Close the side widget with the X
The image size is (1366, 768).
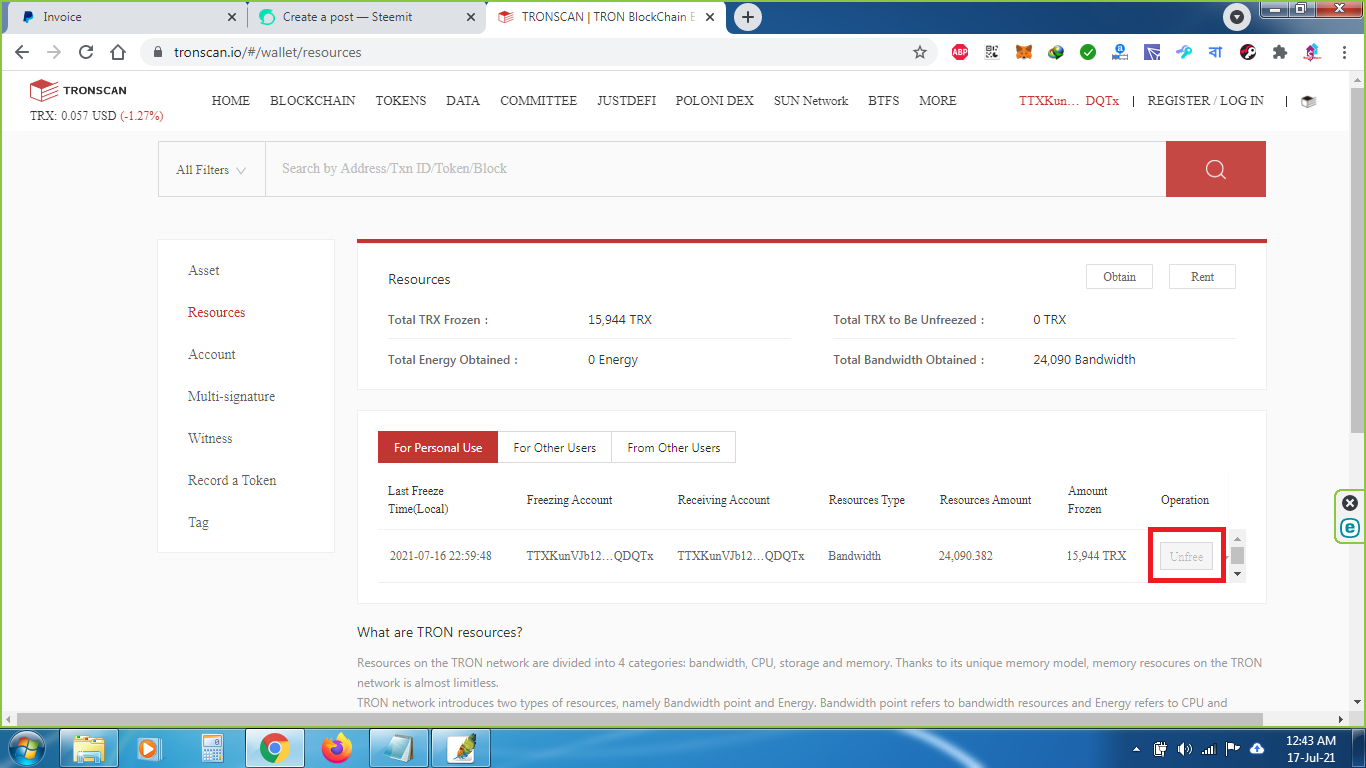coord(1350,503)
